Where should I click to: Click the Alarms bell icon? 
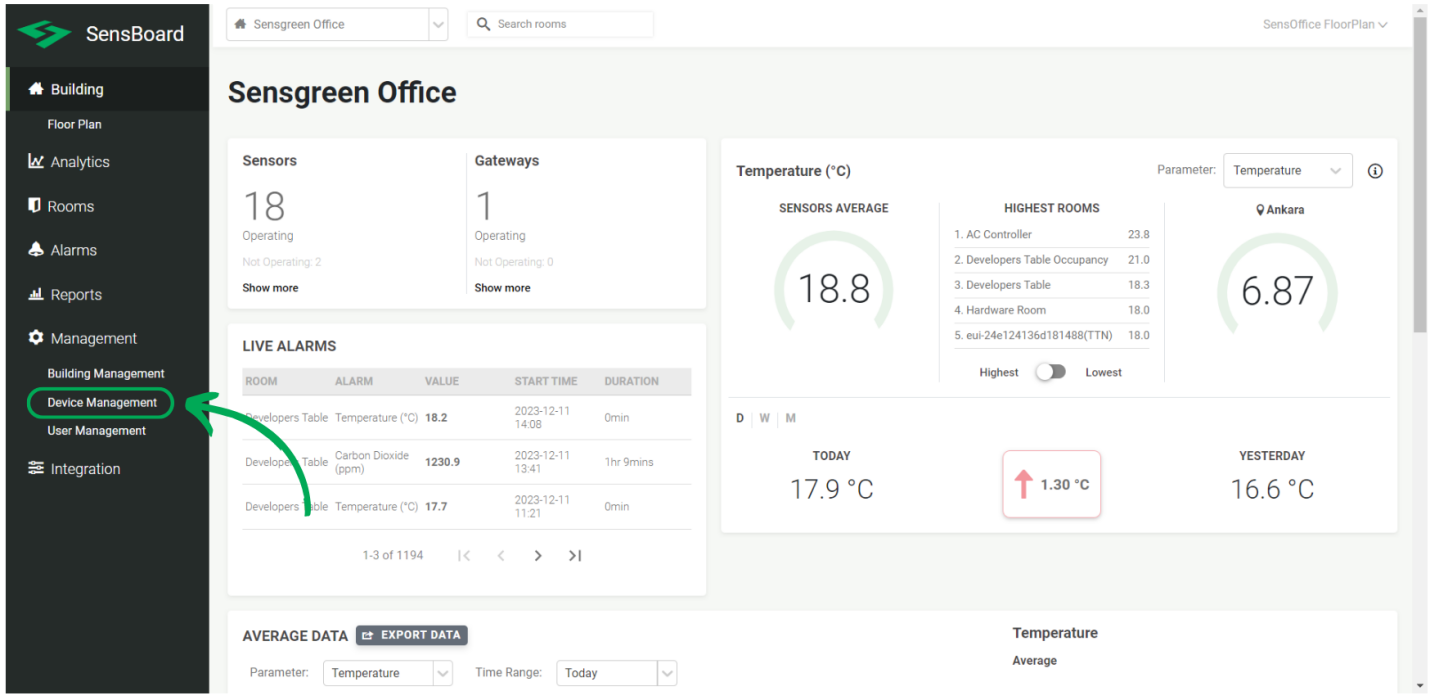pos(37,250)
